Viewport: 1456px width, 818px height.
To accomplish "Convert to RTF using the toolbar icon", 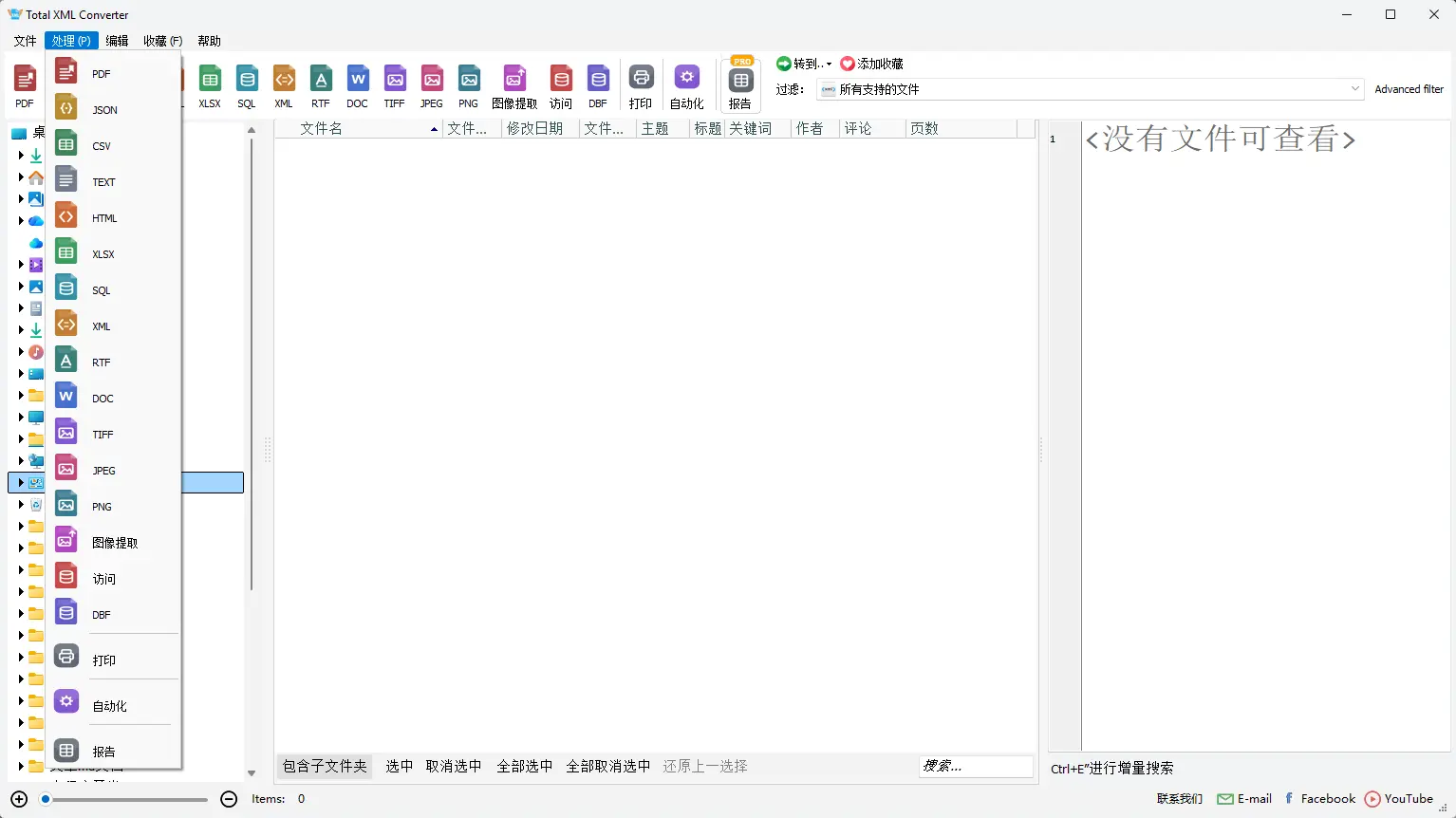I will [x=321, y=87].
